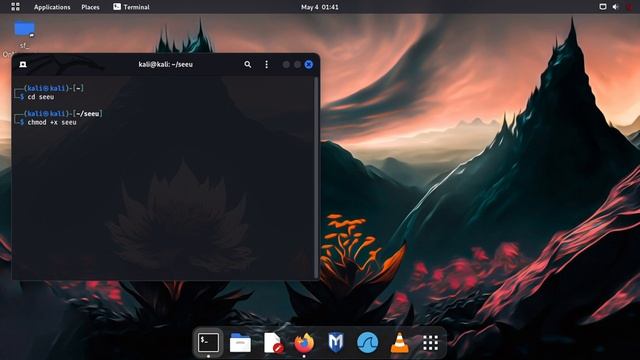This screenshot has height=360, width=640.
Task: Launch Wireshark shark-fin icon in dock
Action: click(x=367, y=342)
